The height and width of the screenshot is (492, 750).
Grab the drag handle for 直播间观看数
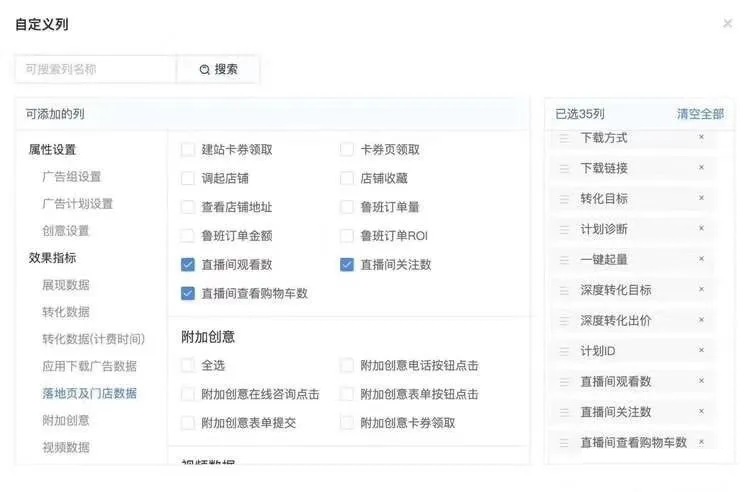[x=564, y=382]
